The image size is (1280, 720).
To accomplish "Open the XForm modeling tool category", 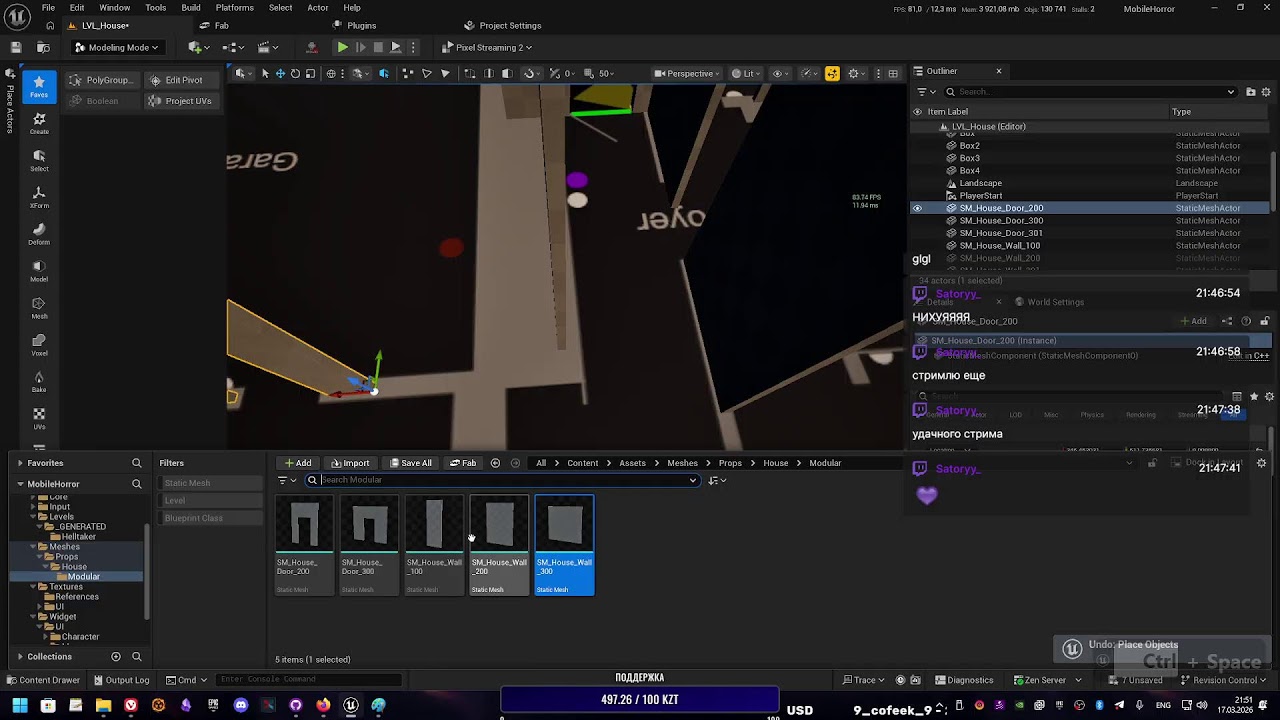I will pyautogui.click(x=39, y=197).
